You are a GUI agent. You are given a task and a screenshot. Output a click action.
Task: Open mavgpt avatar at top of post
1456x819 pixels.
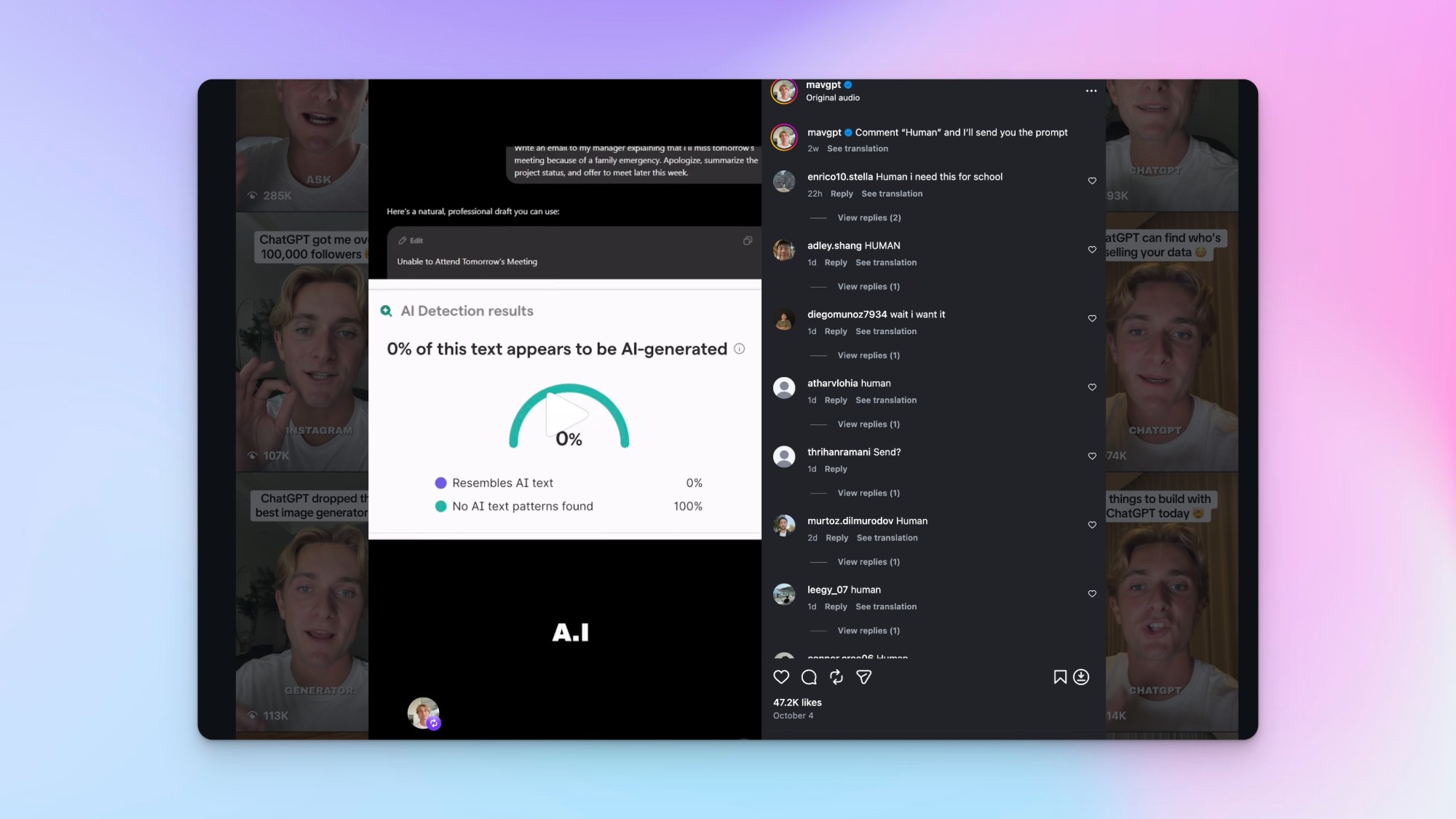point(784,92)
